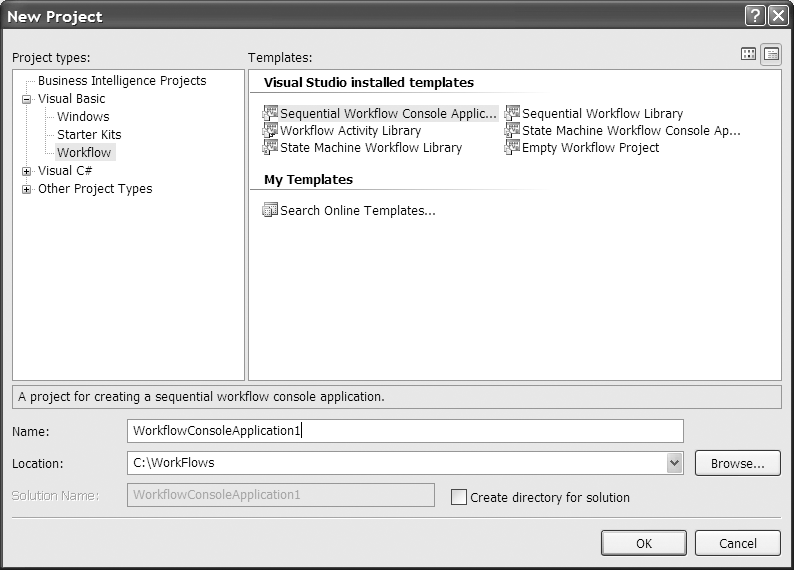The width and height of the screenshot is (794, 570).
Task: Switch templates to small icons view
Action: (771, 54)
